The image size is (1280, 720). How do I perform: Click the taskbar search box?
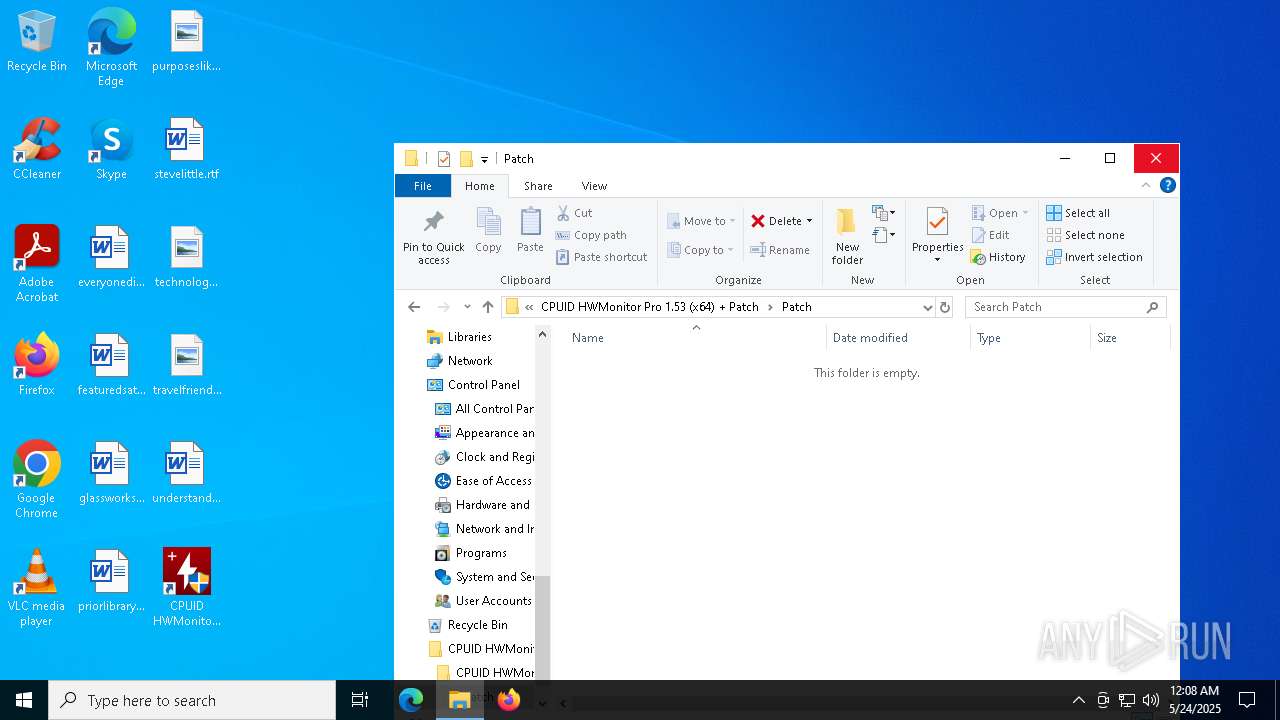(x=192, y=700)
